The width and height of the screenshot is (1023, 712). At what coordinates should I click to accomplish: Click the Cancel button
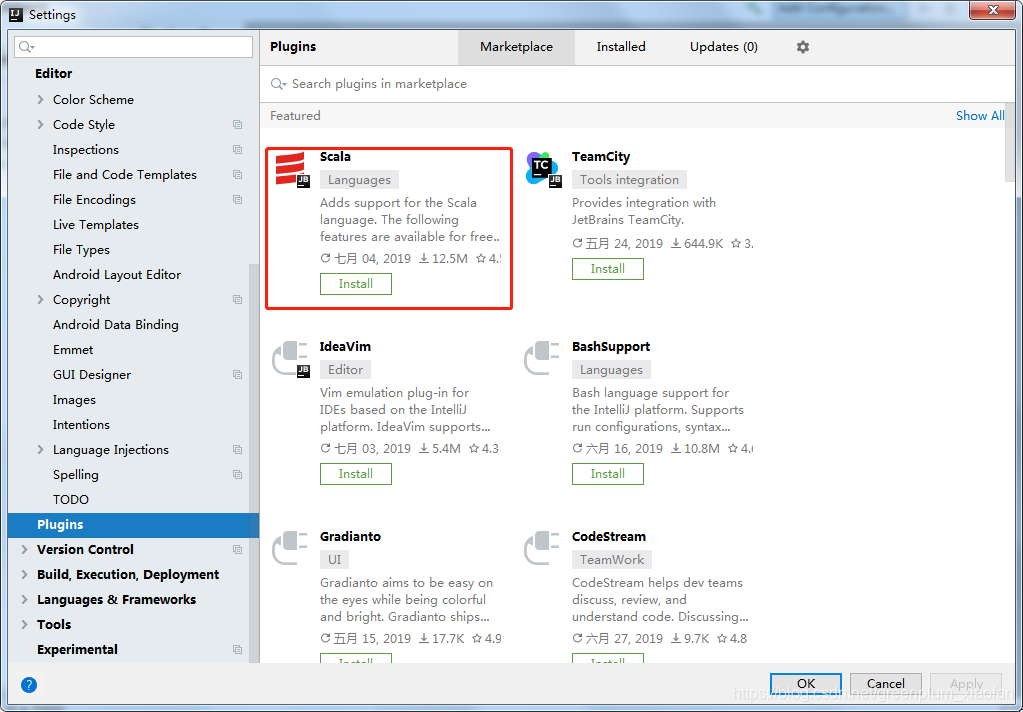(885, 683)
